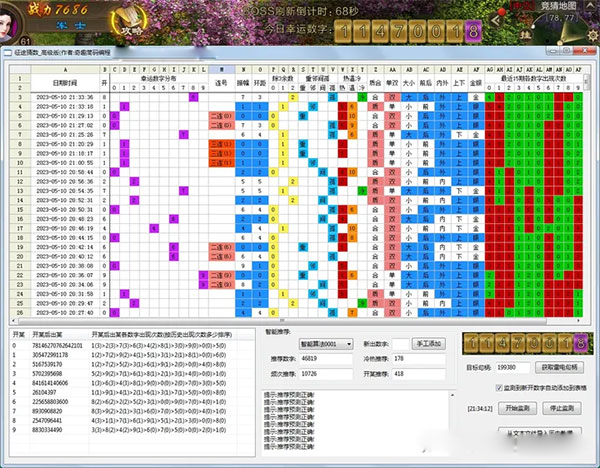
Task: Click the 攻略 strategy guide game icon
Action: point(131,20)
